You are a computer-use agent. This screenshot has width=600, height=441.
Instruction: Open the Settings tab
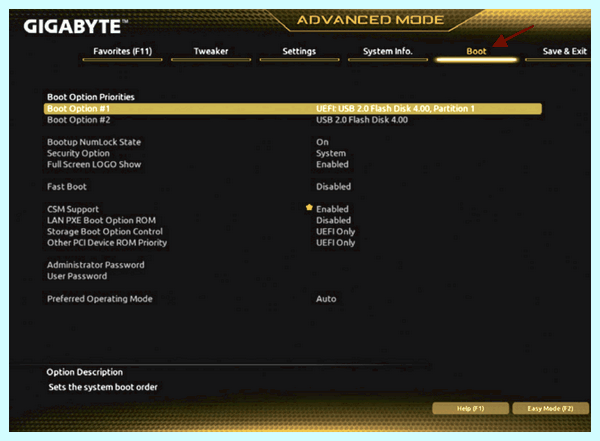pos(299,51)
